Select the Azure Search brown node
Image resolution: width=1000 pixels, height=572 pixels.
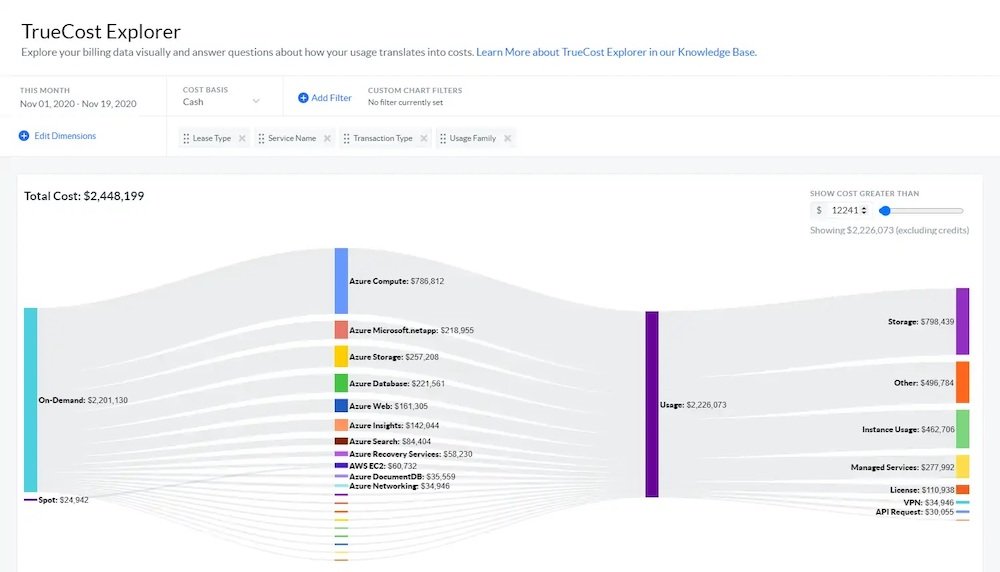point(341,441)
